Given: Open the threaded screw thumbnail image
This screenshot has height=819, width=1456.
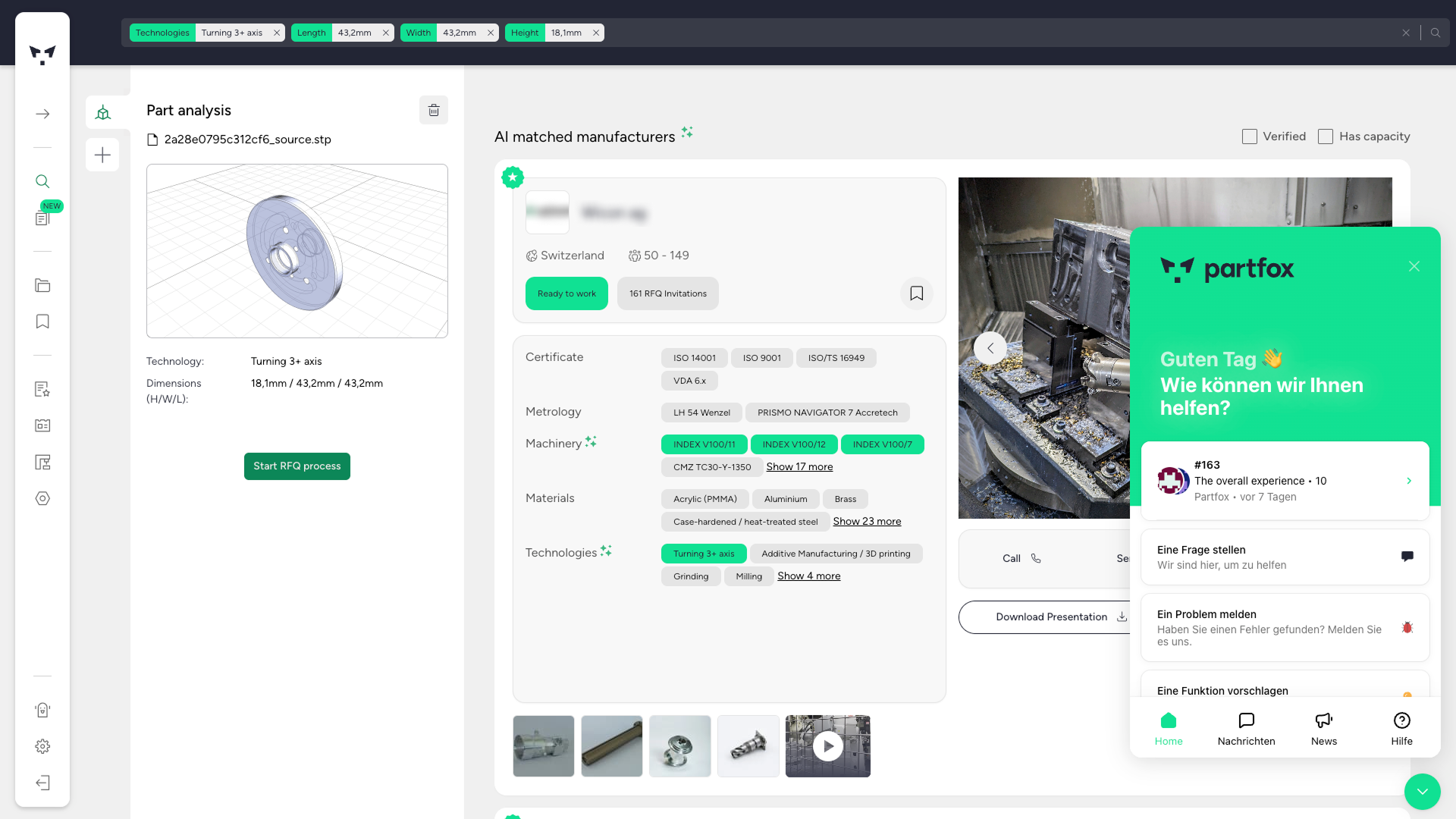Looking at the screenshot, I should click(748, 746).
